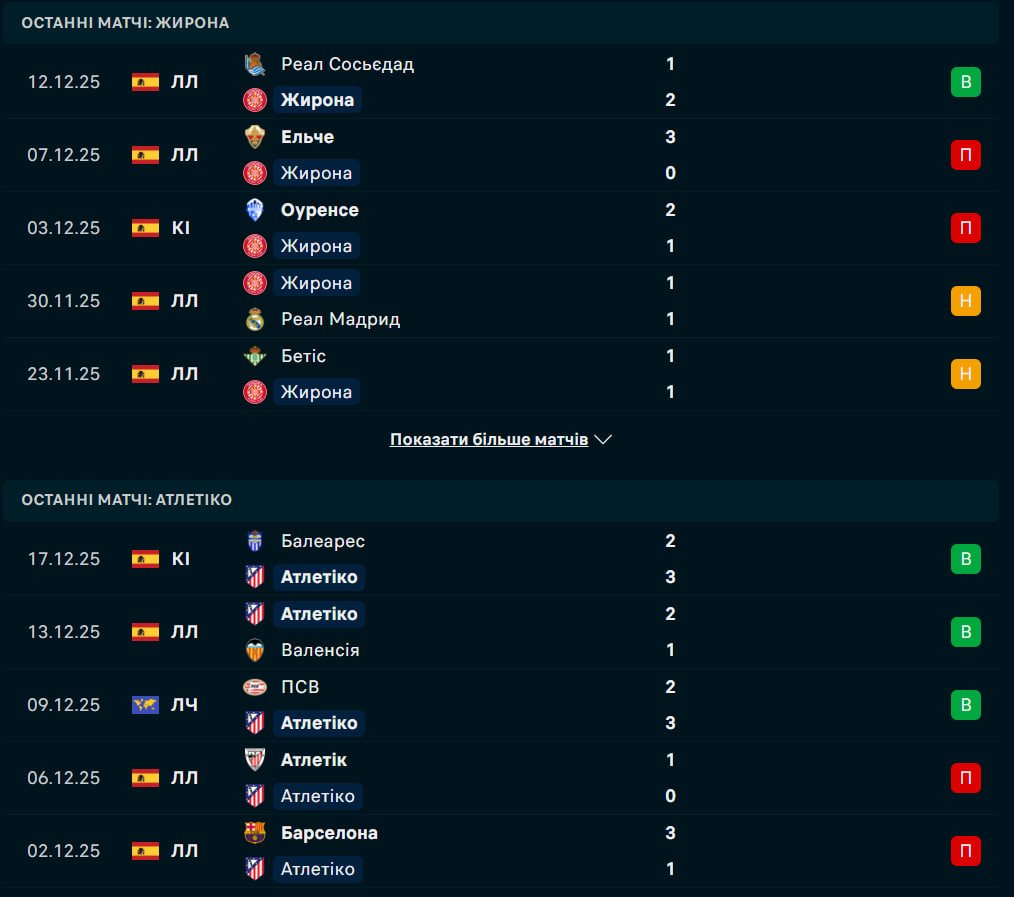Click the Betis club crest icon
The height and width of the screenshot is (897, 1014).
(255, 356)
